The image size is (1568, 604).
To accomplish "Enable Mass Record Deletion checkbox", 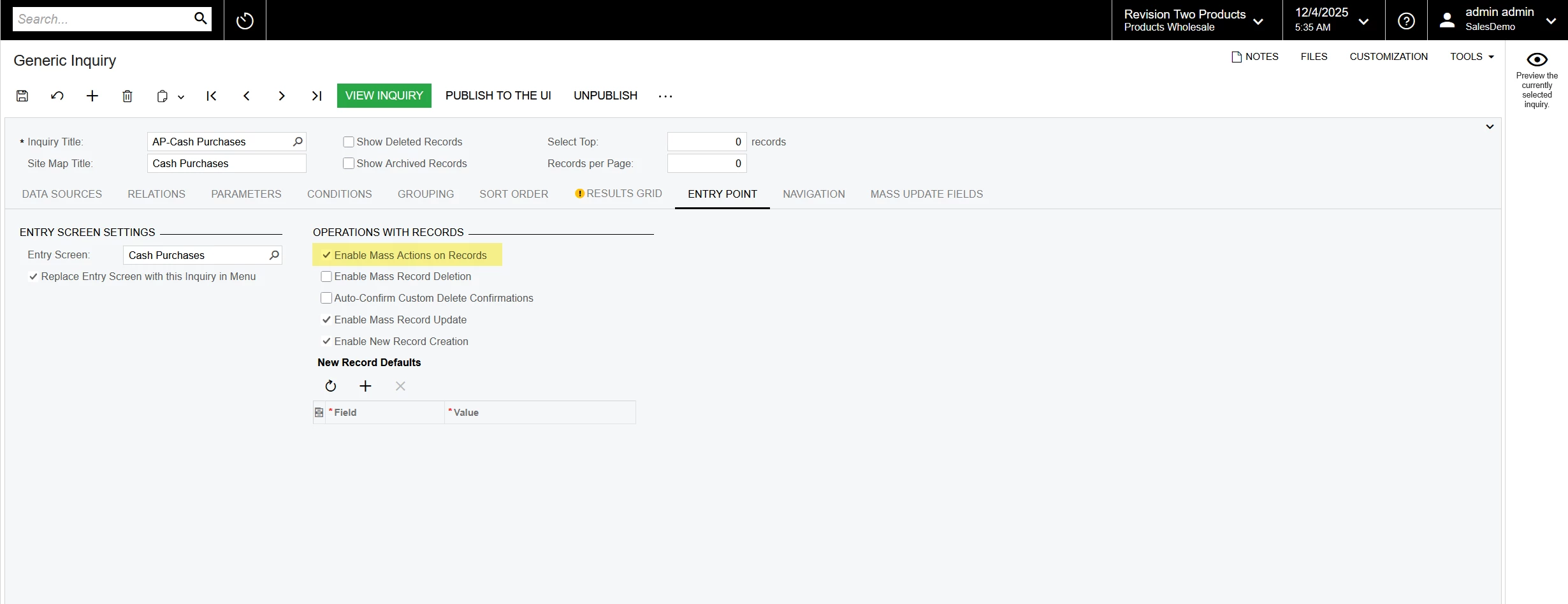I will pyautogui.click(x=326, y=276).
